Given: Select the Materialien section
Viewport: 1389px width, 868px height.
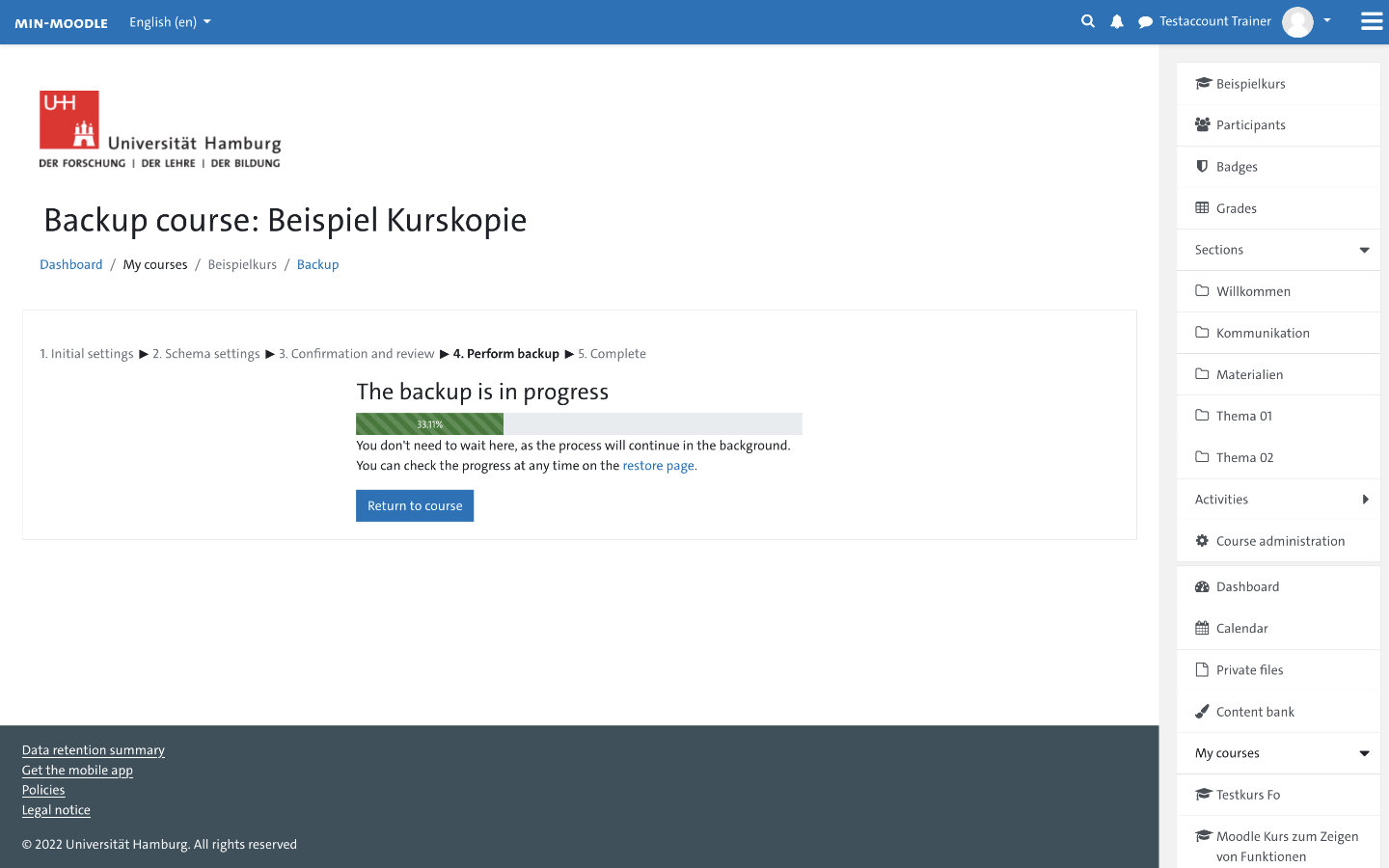Looking at the screenshot, I should click(1278, 374).
